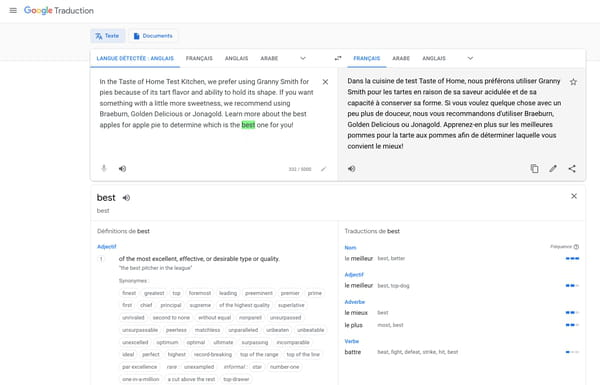This screenshot has height=385, width=600.
Task: Click the verb translation battre
Action: tap(353, 352)
